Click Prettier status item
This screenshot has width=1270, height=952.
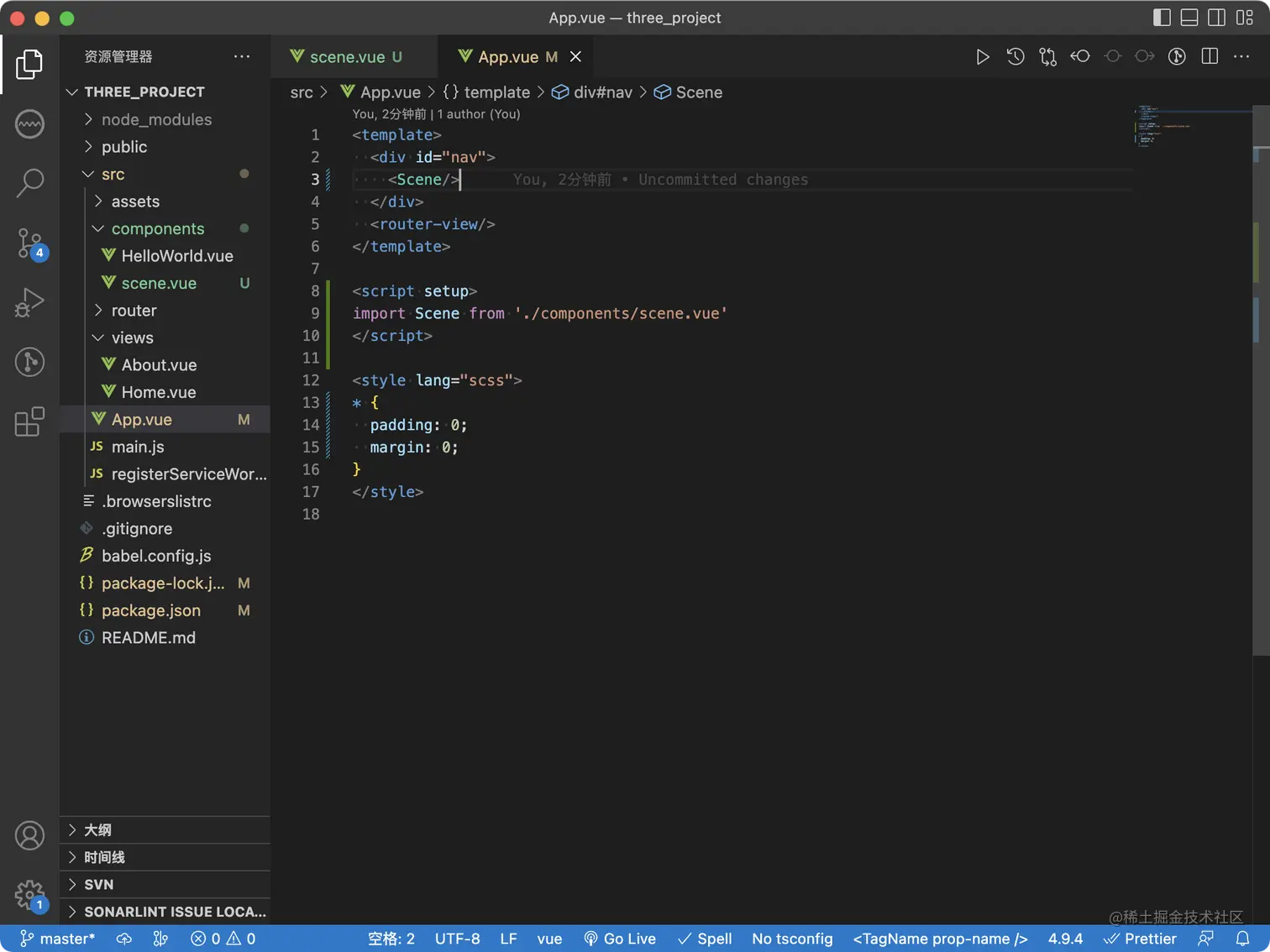(x=1140, y=939)
